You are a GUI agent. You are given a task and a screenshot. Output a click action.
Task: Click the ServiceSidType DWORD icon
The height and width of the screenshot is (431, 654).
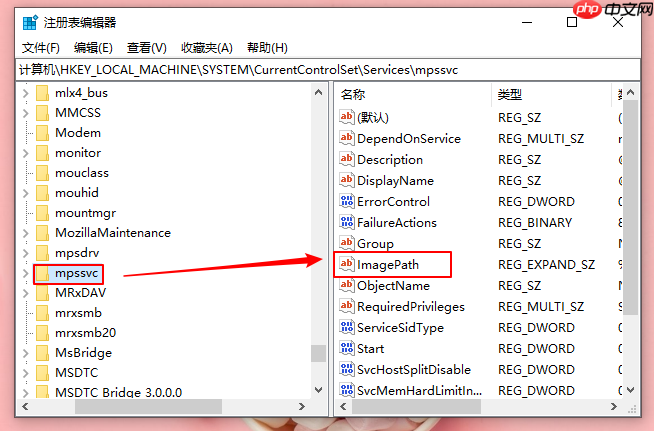click(x=347, y=328)
